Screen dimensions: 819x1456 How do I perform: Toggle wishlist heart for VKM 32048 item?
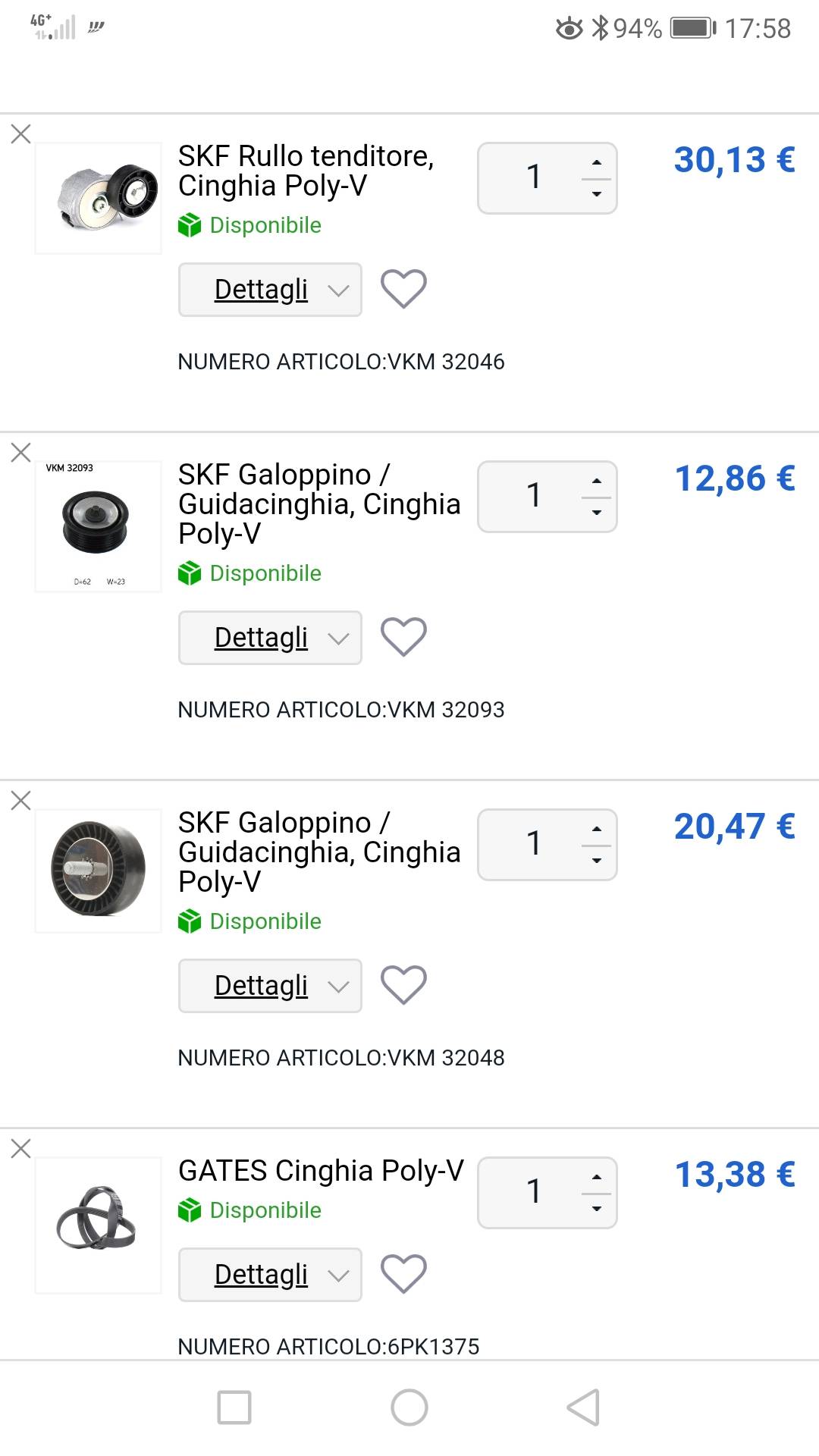pyautogui.click(x=403, y=985)
